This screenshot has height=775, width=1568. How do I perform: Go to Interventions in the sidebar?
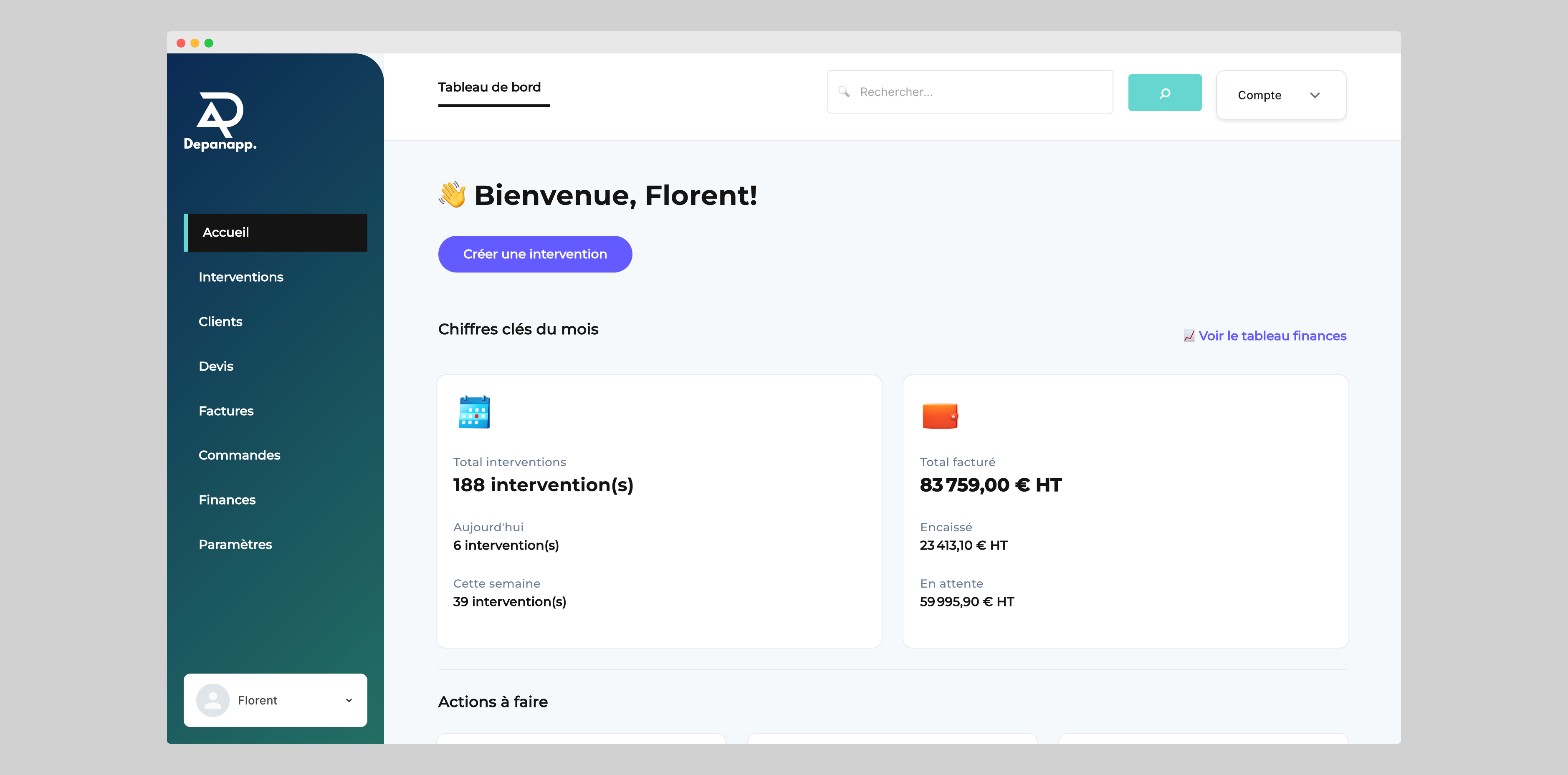[241, 277]
